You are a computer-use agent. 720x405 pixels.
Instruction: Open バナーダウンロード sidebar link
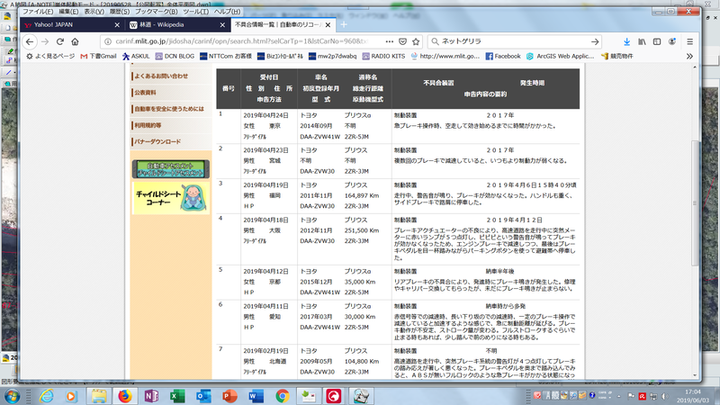click(x=157, y=142)
